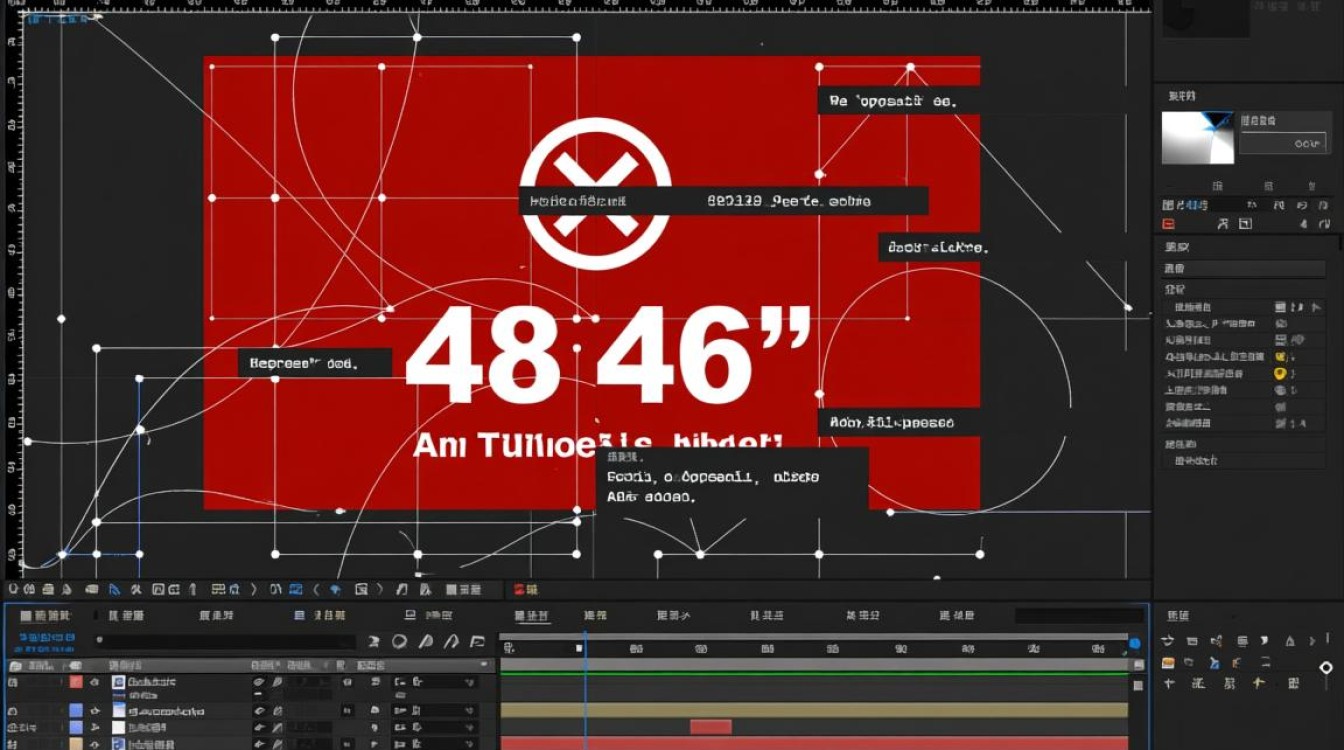This screenshot has width=1344, height=750.
Task: Click the triangle icon in bottom-right panel
Action: click(x=1290, y=641)
